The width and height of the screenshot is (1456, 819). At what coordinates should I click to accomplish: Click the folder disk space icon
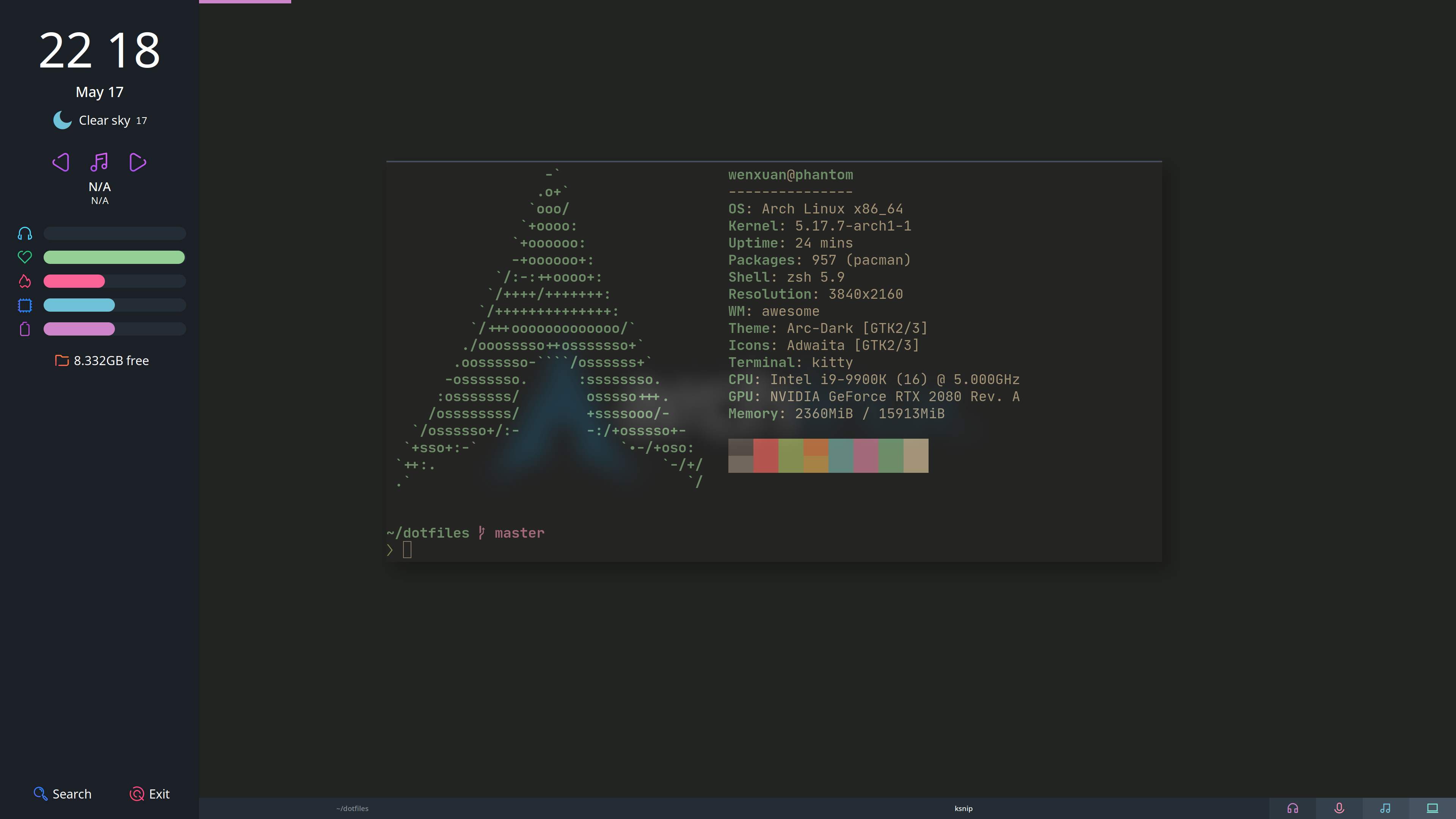click(61, 361)
